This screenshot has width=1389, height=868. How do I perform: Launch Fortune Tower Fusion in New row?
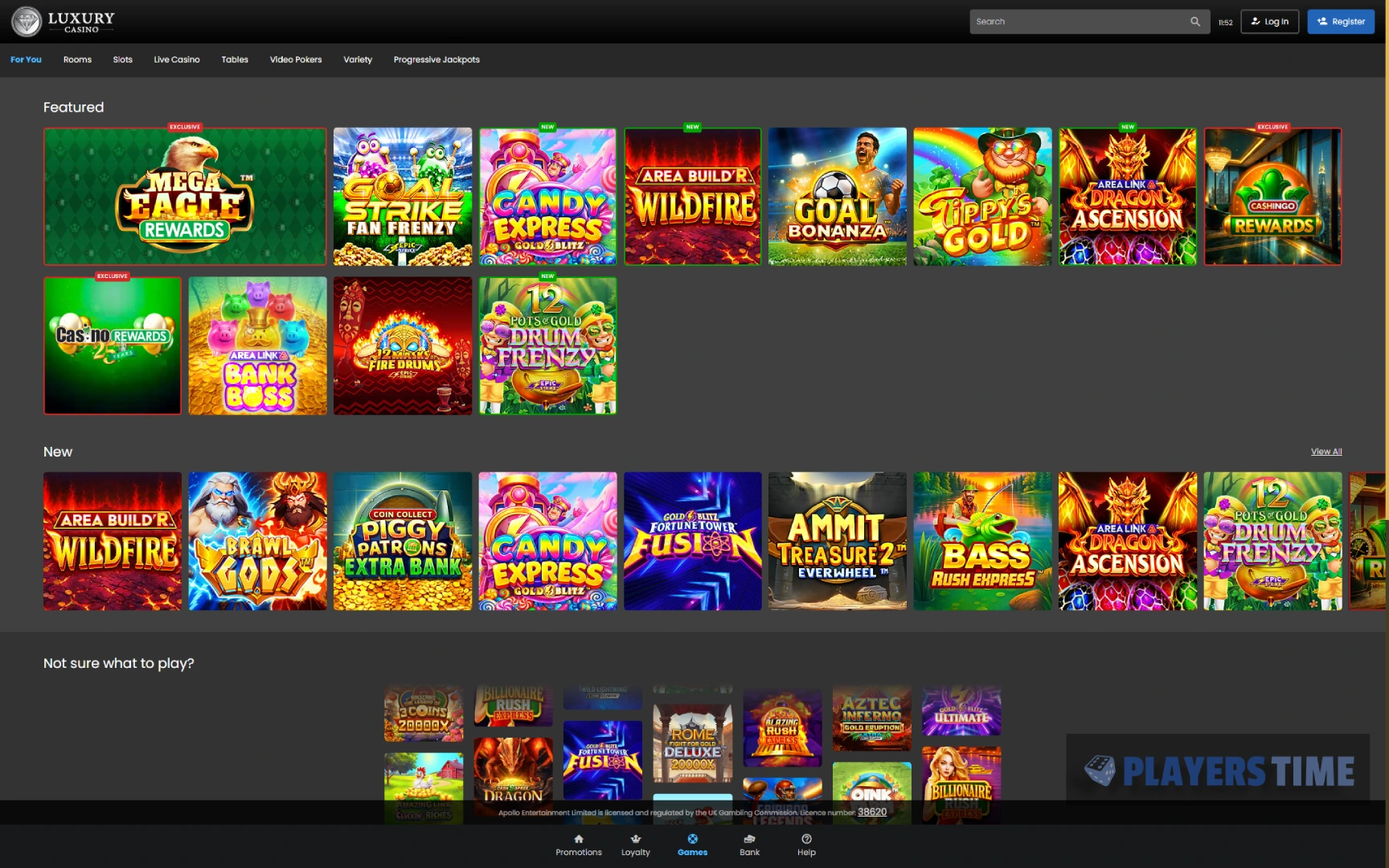pyautogui.click(x=693, y=541)
